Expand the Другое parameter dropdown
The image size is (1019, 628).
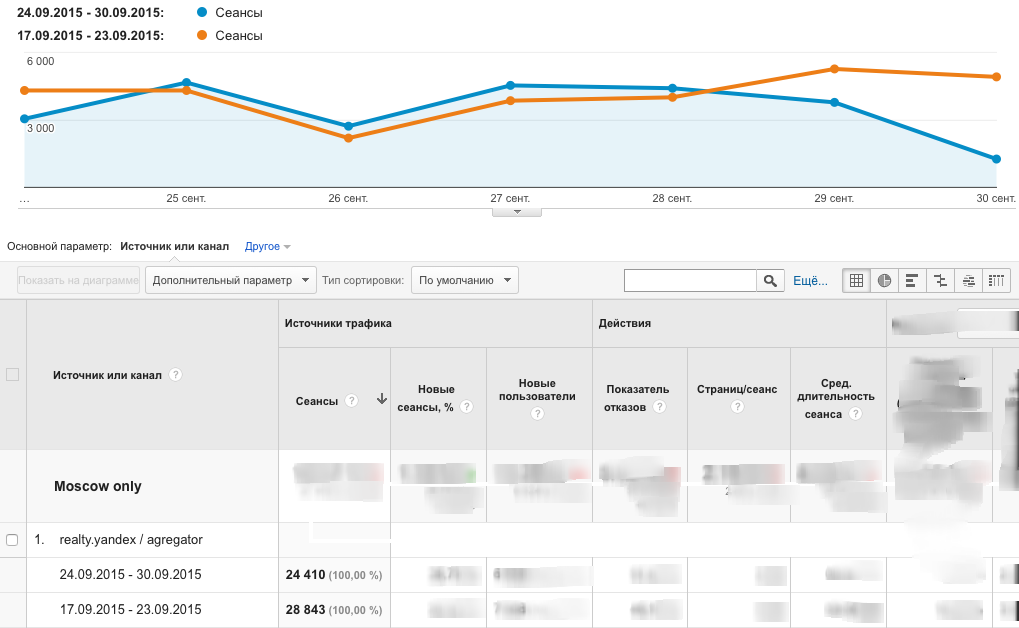click(x=268, y=246)
